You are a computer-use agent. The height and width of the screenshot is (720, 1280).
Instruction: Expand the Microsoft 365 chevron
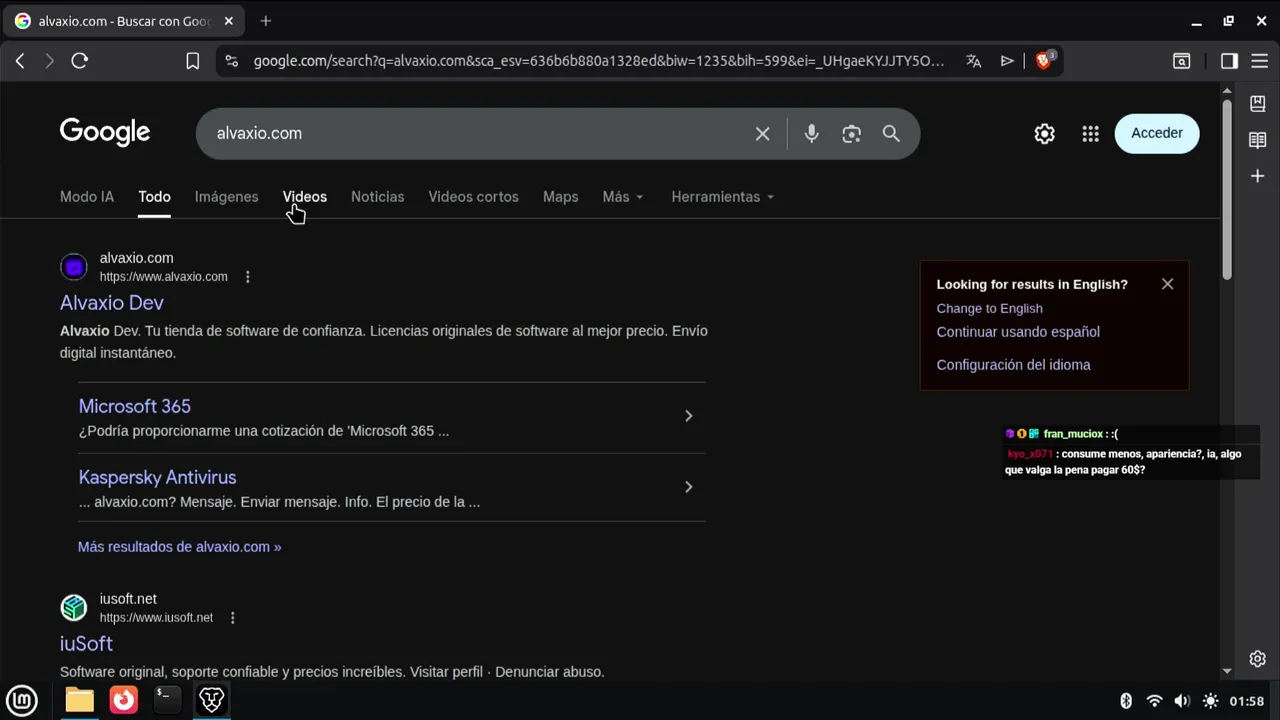tap(689, 416)
